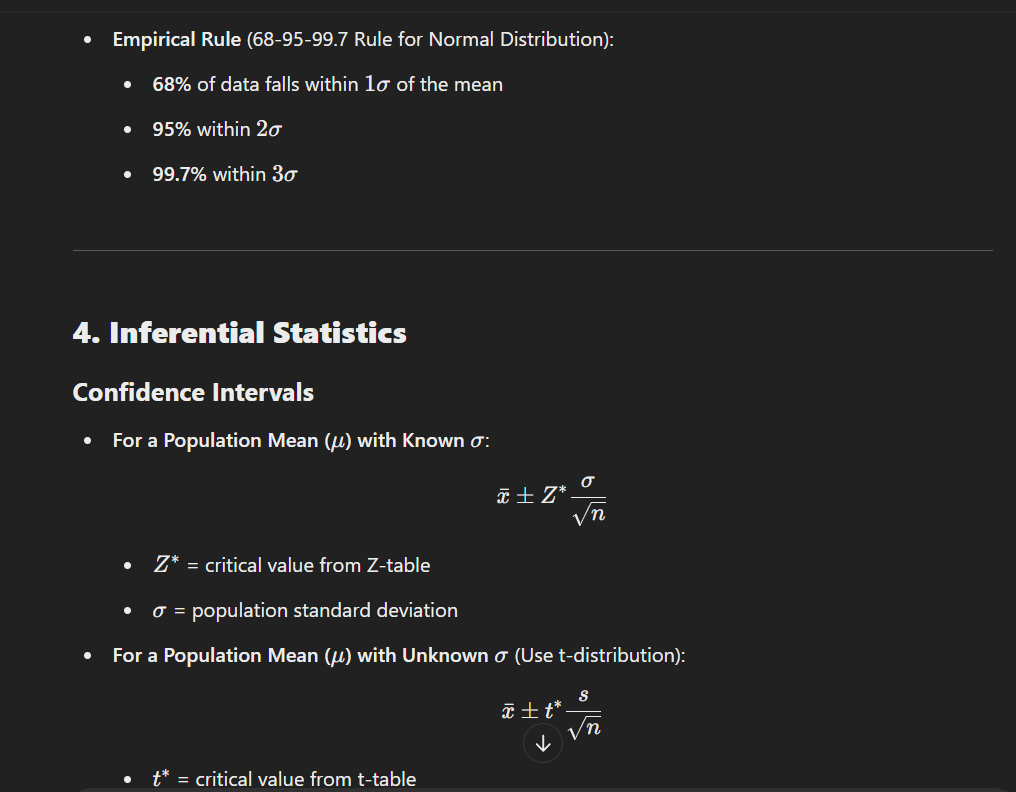Select the '99.7% within 3σ' bullet
Viewport: 1016px width, 792px height.
[x=225, y=174]
